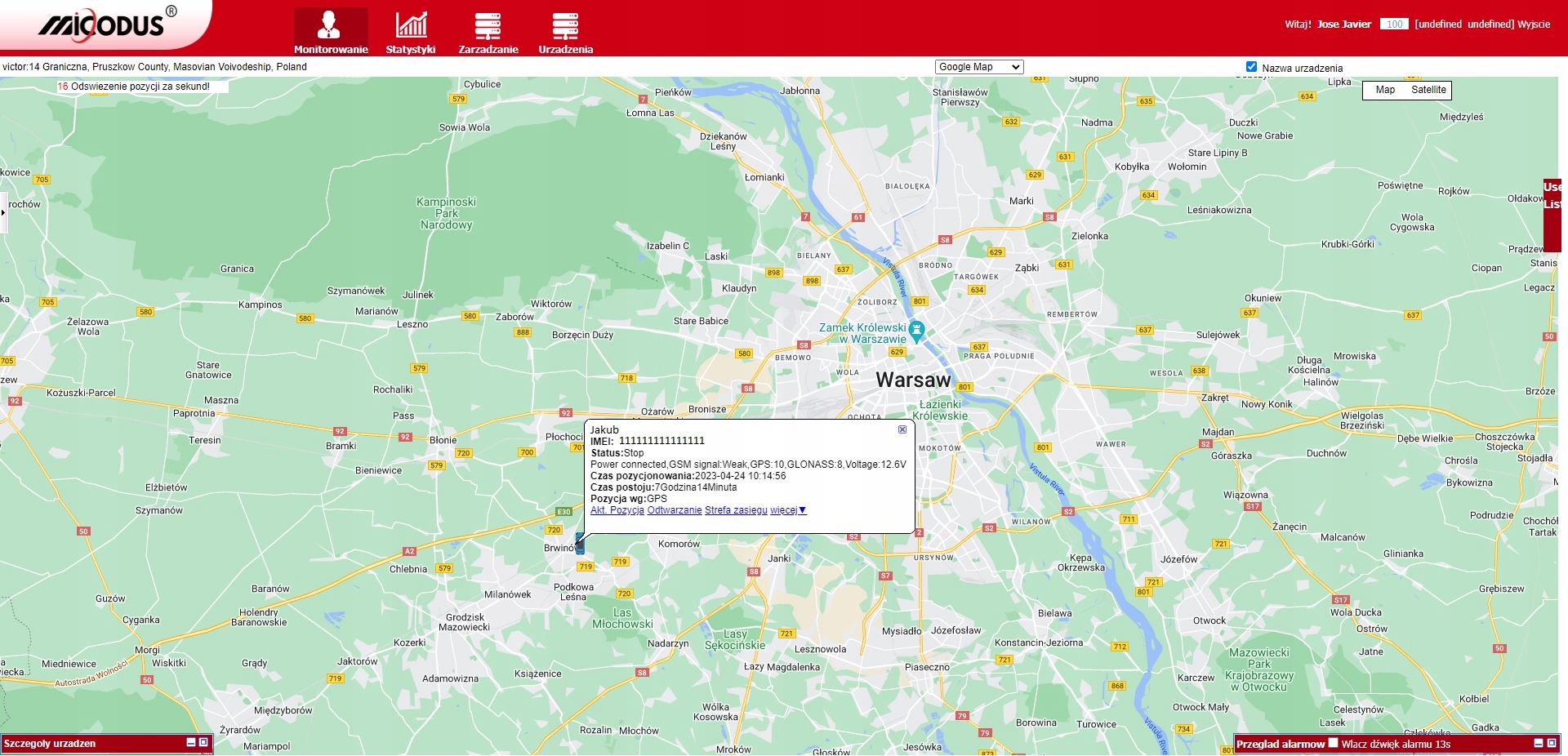
Task: Click the Akt. Pozycja link
Action: click(x=617, y=510)
